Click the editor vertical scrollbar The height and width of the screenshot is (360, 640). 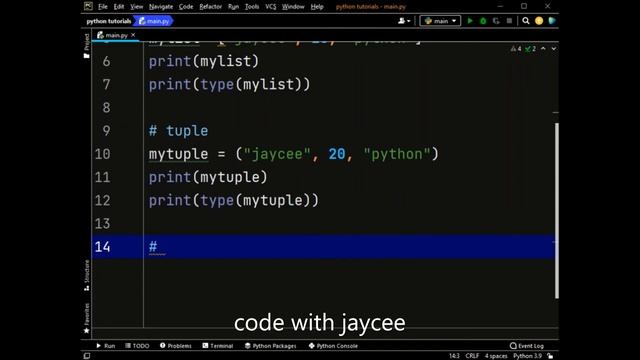click(556, 210)
